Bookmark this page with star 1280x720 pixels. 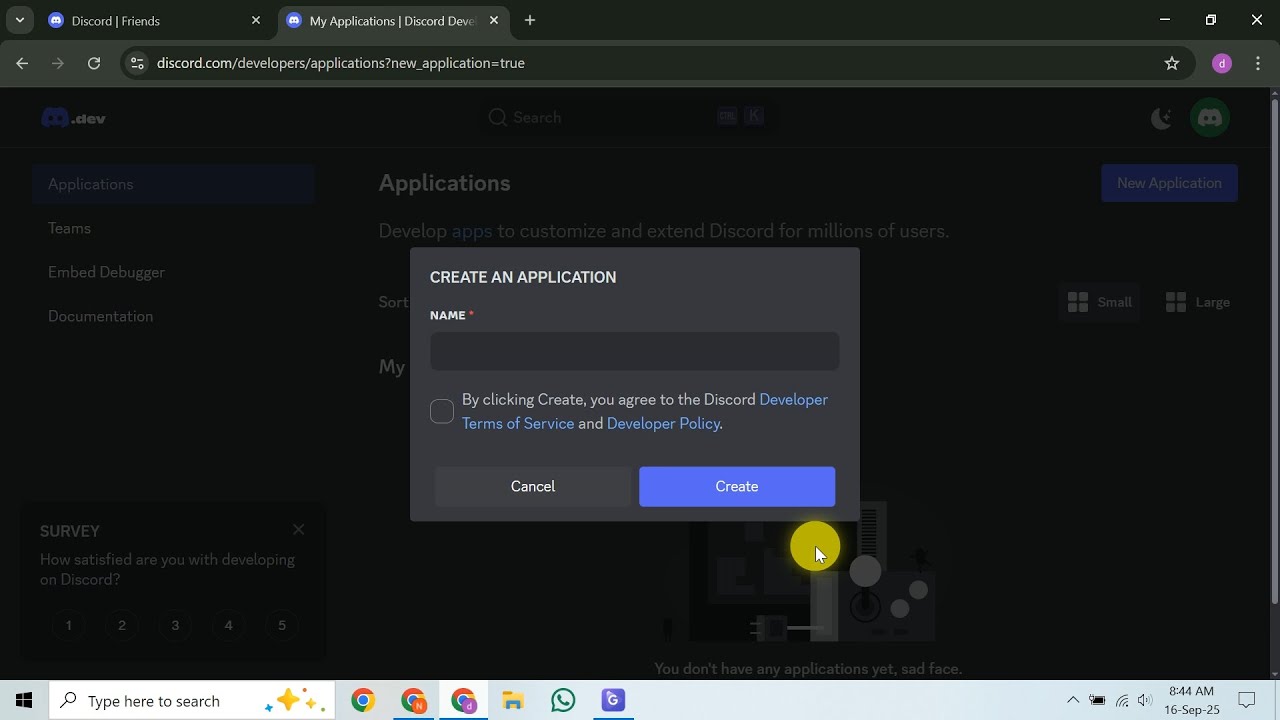tap(1172, 63)
